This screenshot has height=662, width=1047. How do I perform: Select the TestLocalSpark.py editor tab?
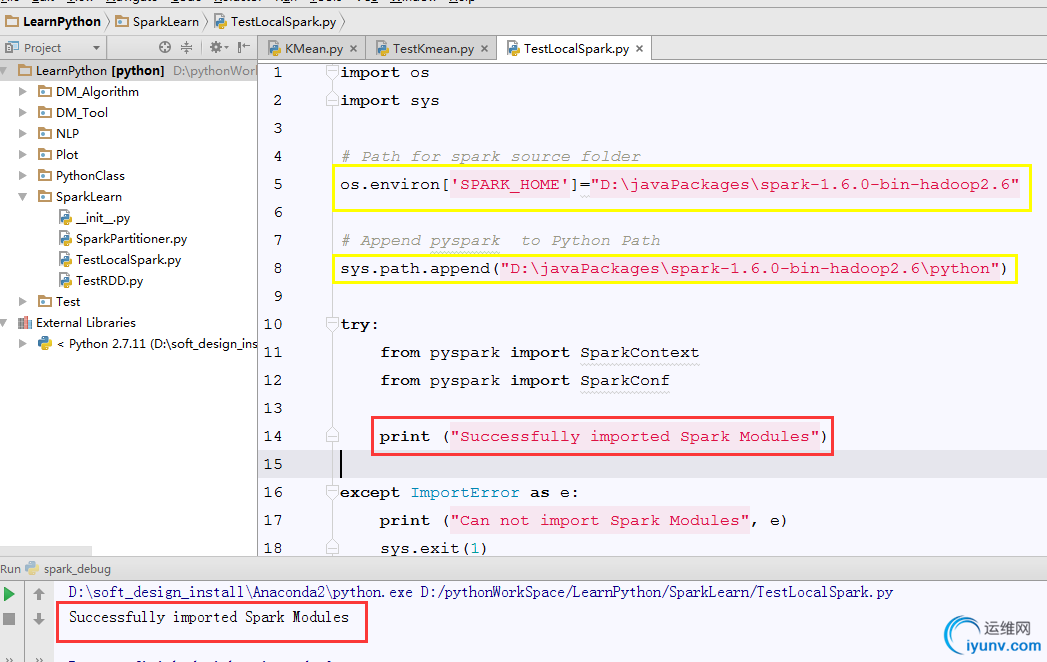pyautogui.click(x=574, y=49)
